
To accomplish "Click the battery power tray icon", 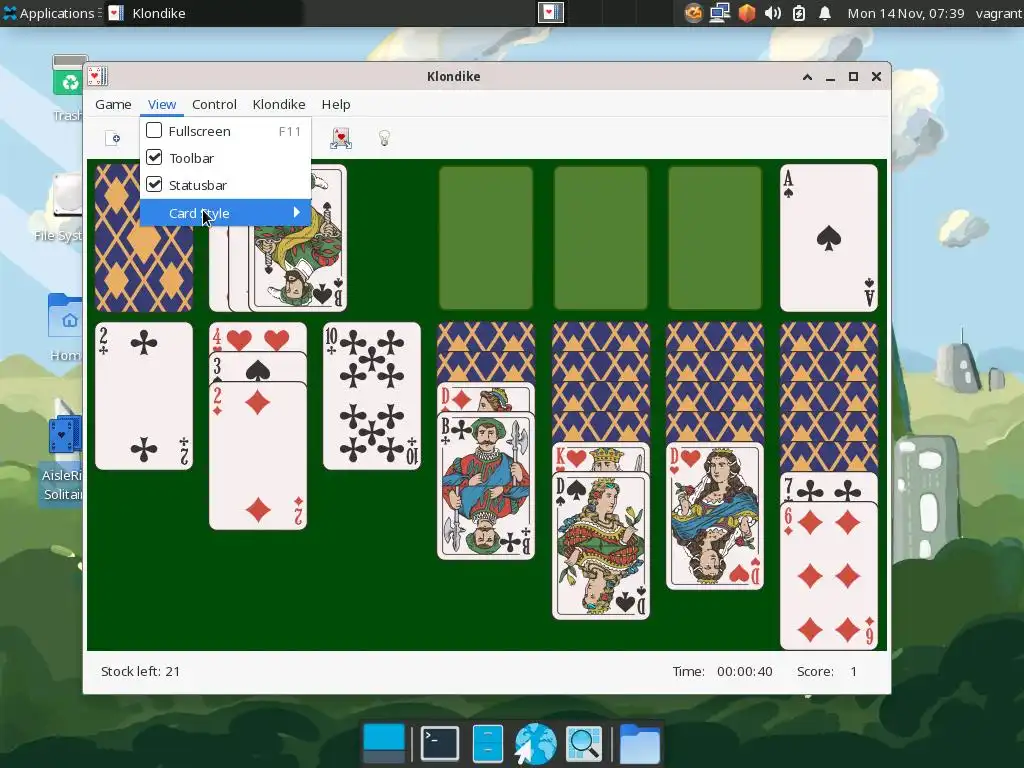I will (799, 13).
